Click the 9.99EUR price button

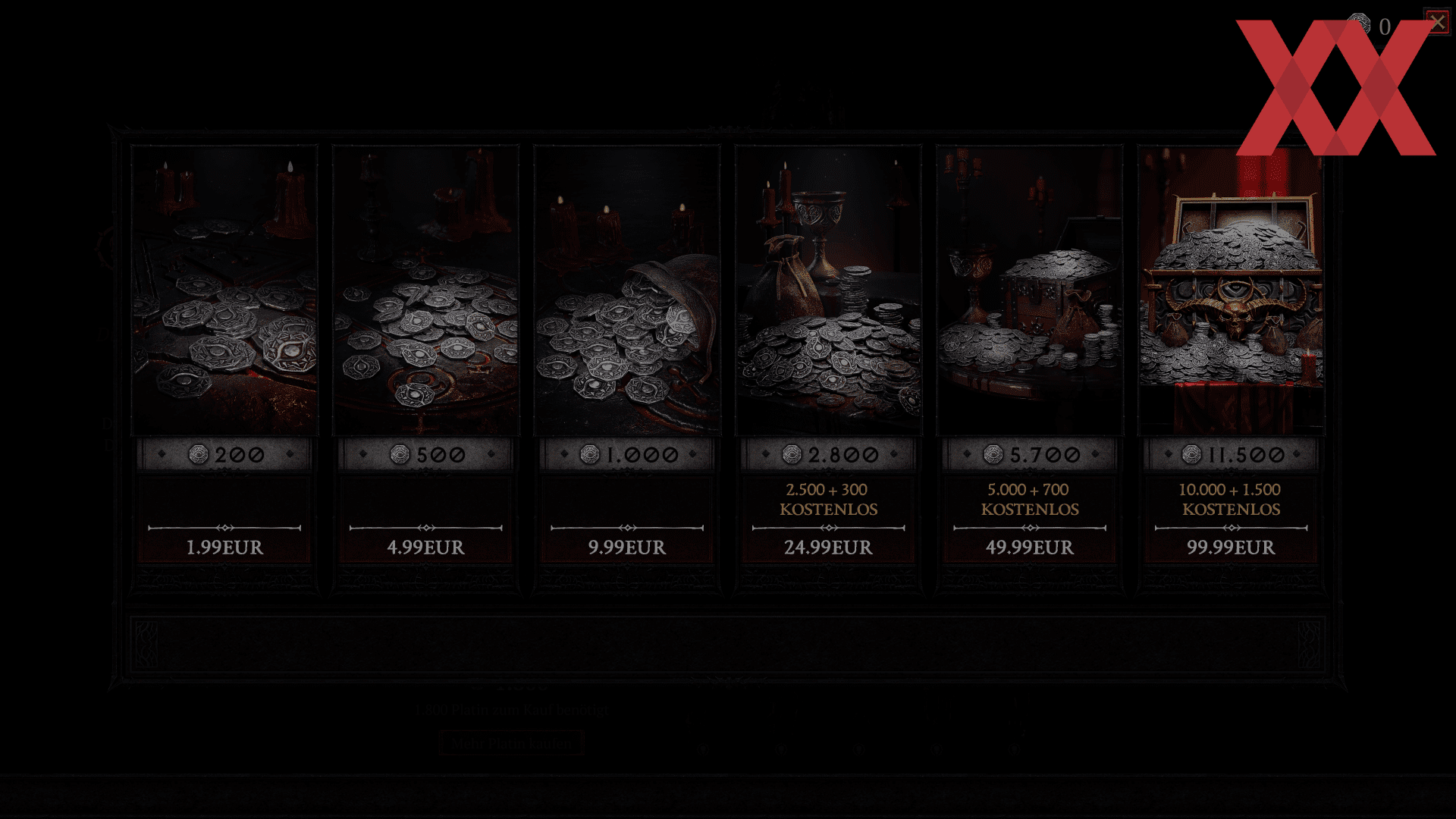point(627,548)
